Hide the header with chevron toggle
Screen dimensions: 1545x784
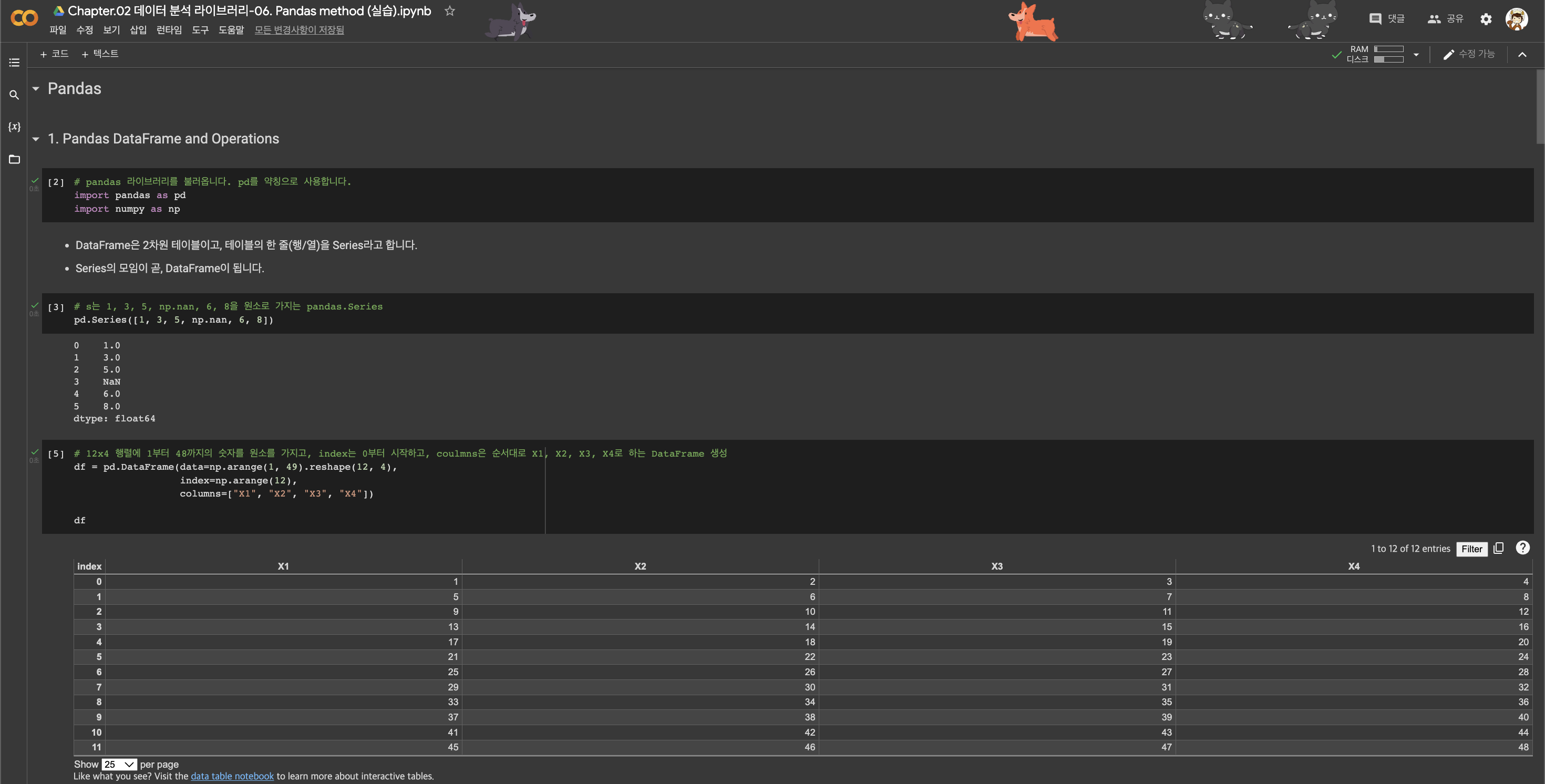tap(1522, 55)
